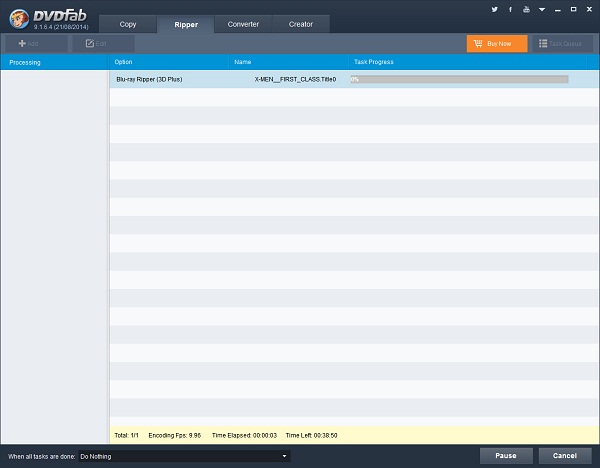This screenshot has height=468, width=600.
Task: Click the Time Elapsed 00:00:03 status
Action: point(244,435)
